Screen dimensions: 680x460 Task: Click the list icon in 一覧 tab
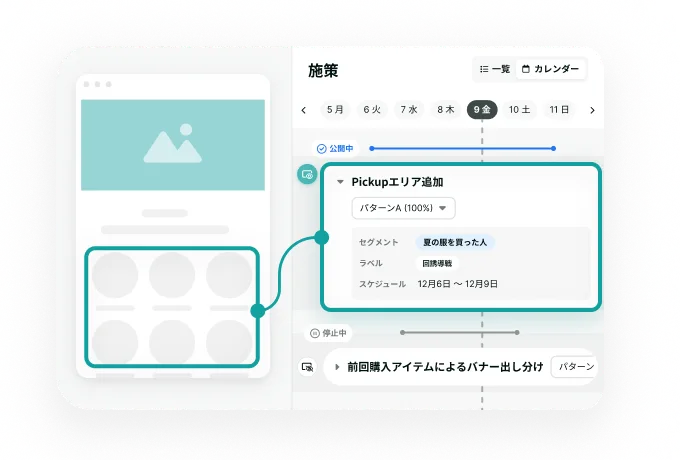(x=484, y=69)
